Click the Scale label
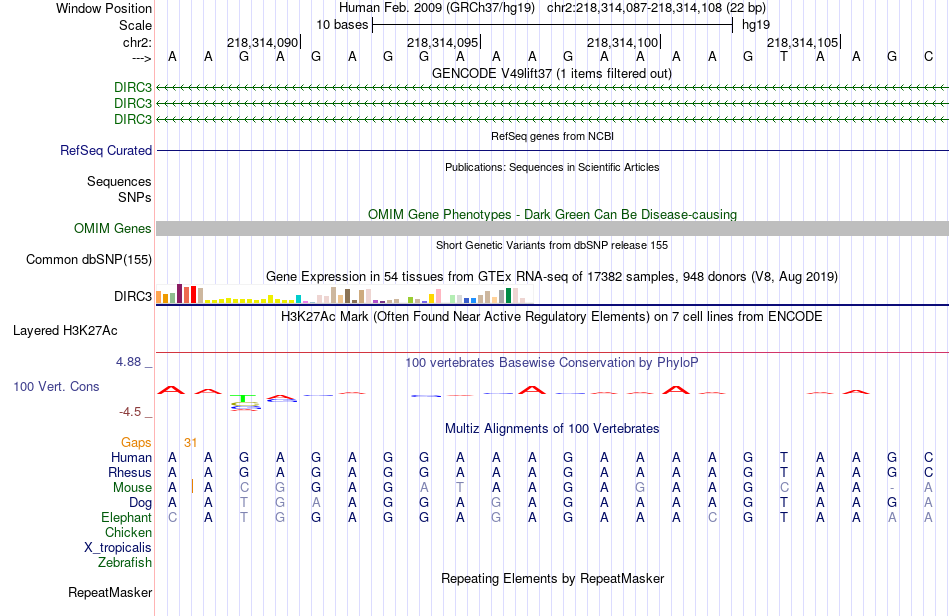The height and width of the screenshot is (616, 950). (135, 25)
